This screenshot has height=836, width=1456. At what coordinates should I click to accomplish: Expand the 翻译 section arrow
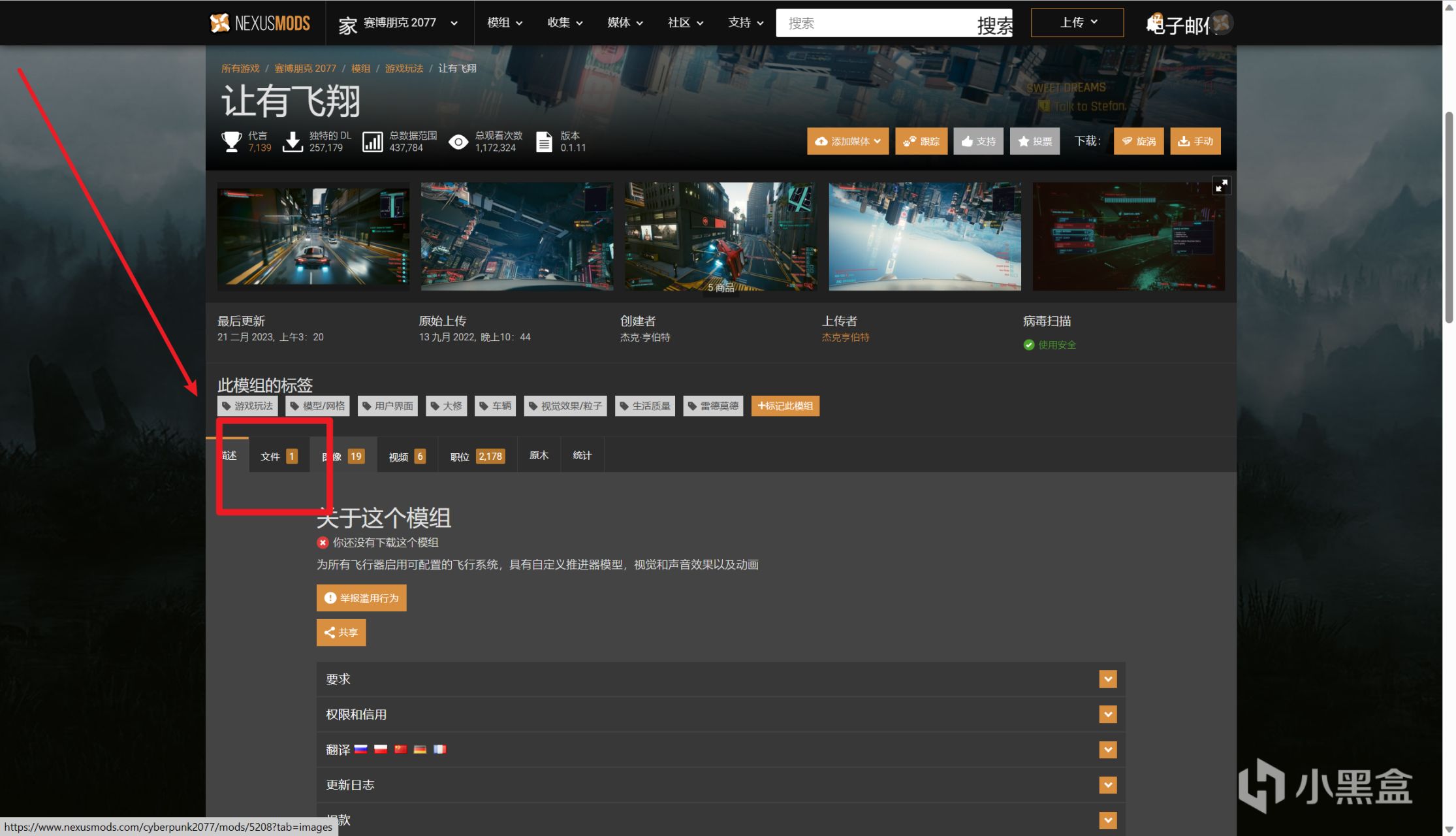[x=1107, y=750]
